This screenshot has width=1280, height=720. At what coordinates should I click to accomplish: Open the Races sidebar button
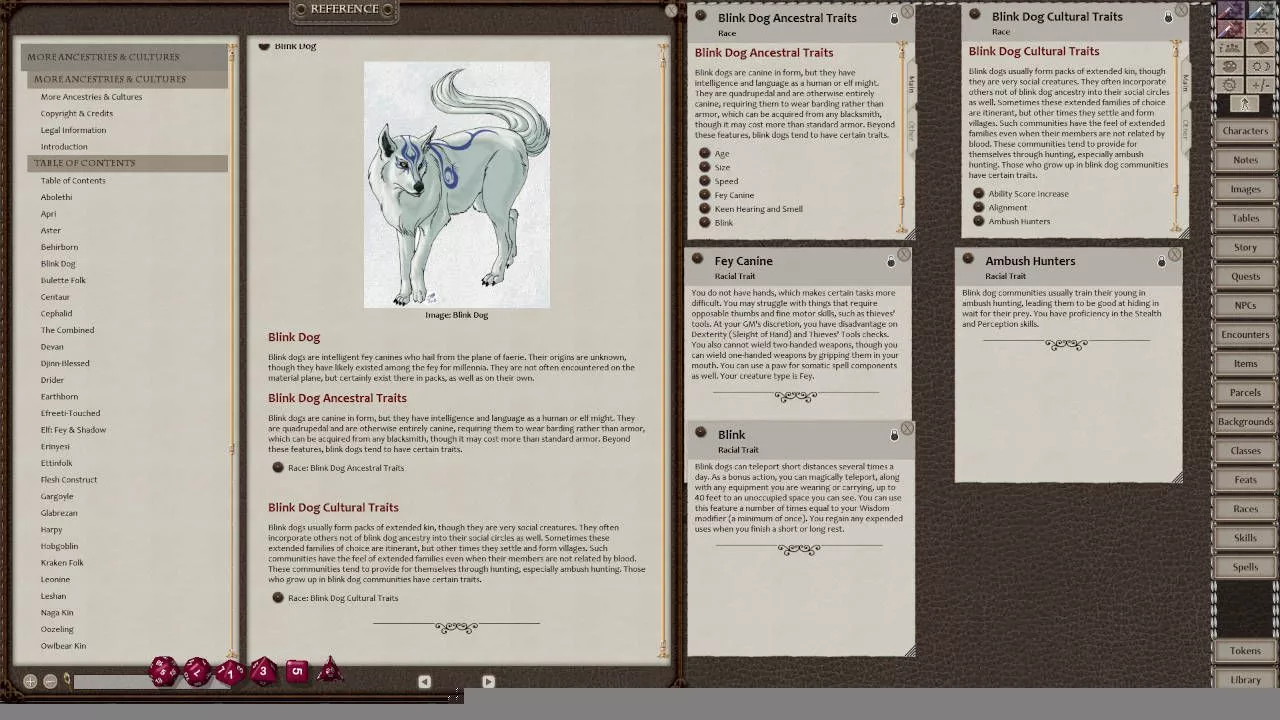pyautogui.click(x=1245, y=508)
